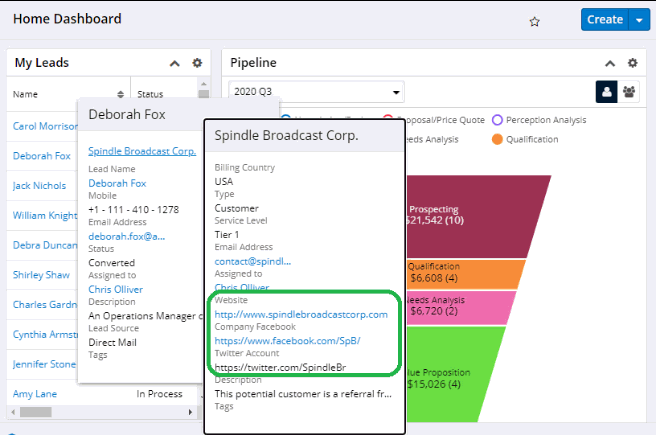Open lead William Knight
The image size is (656, 435).
45,215
